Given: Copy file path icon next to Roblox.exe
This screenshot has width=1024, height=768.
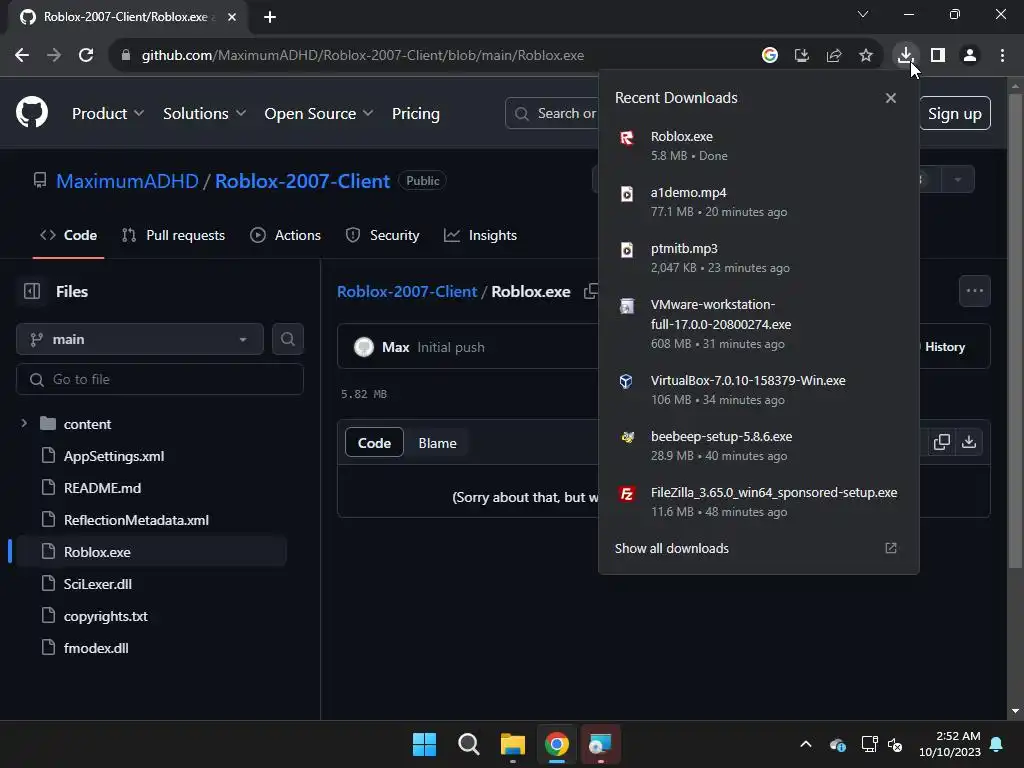Looking at the screenshot, I should click(590, 291).
